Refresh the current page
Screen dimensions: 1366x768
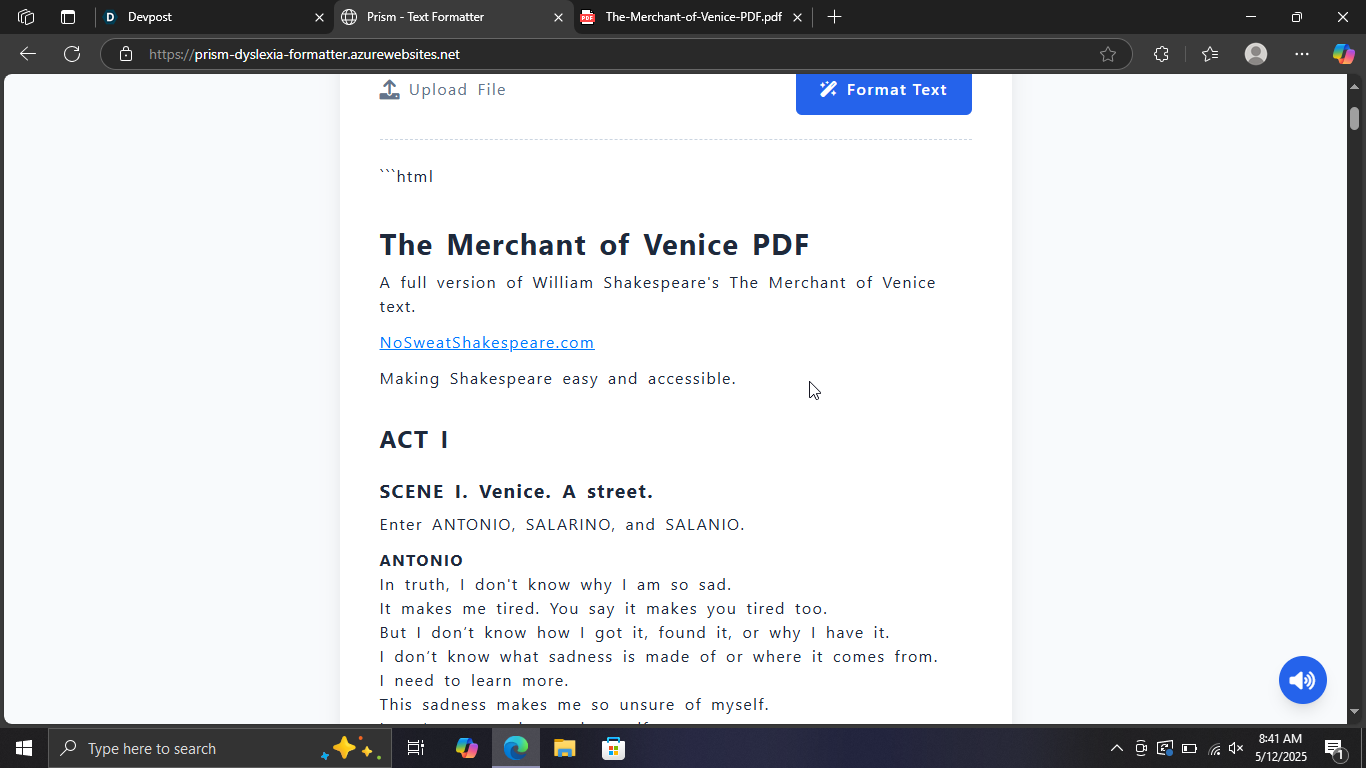click(72, 54)
